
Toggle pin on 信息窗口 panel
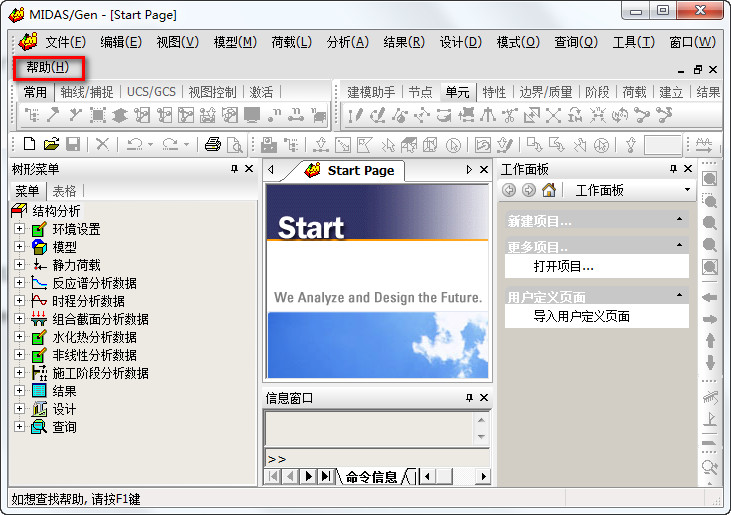469,398
